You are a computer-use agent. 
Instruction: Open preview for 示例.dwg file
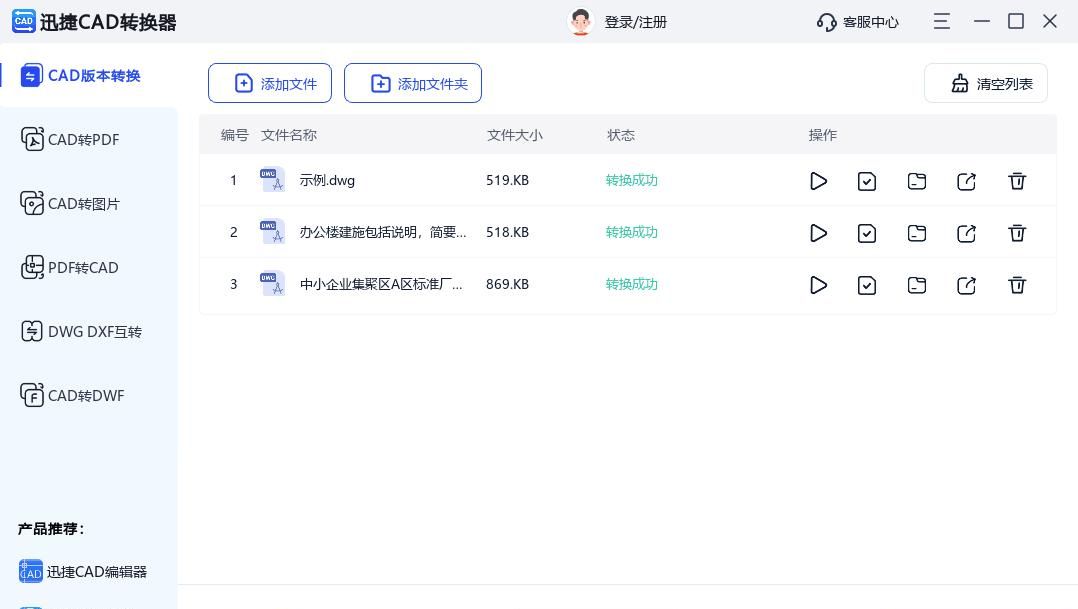click(x=818, y=181)
